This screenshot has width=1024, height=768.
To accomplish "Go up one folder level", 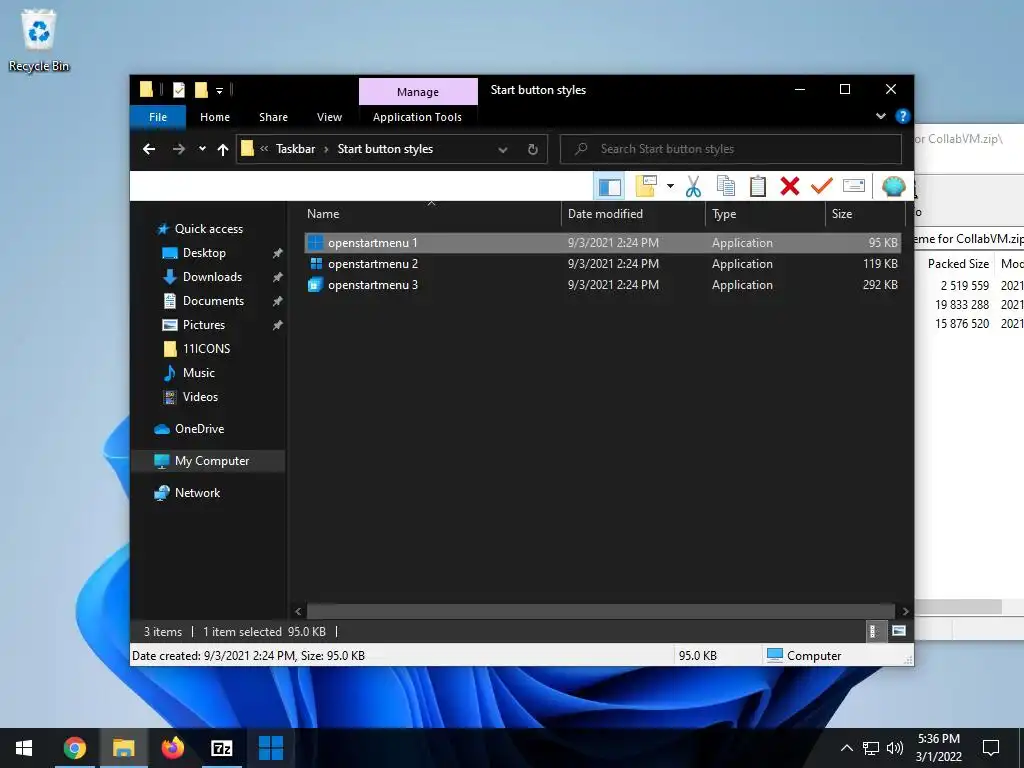I will tap(223, 150).
